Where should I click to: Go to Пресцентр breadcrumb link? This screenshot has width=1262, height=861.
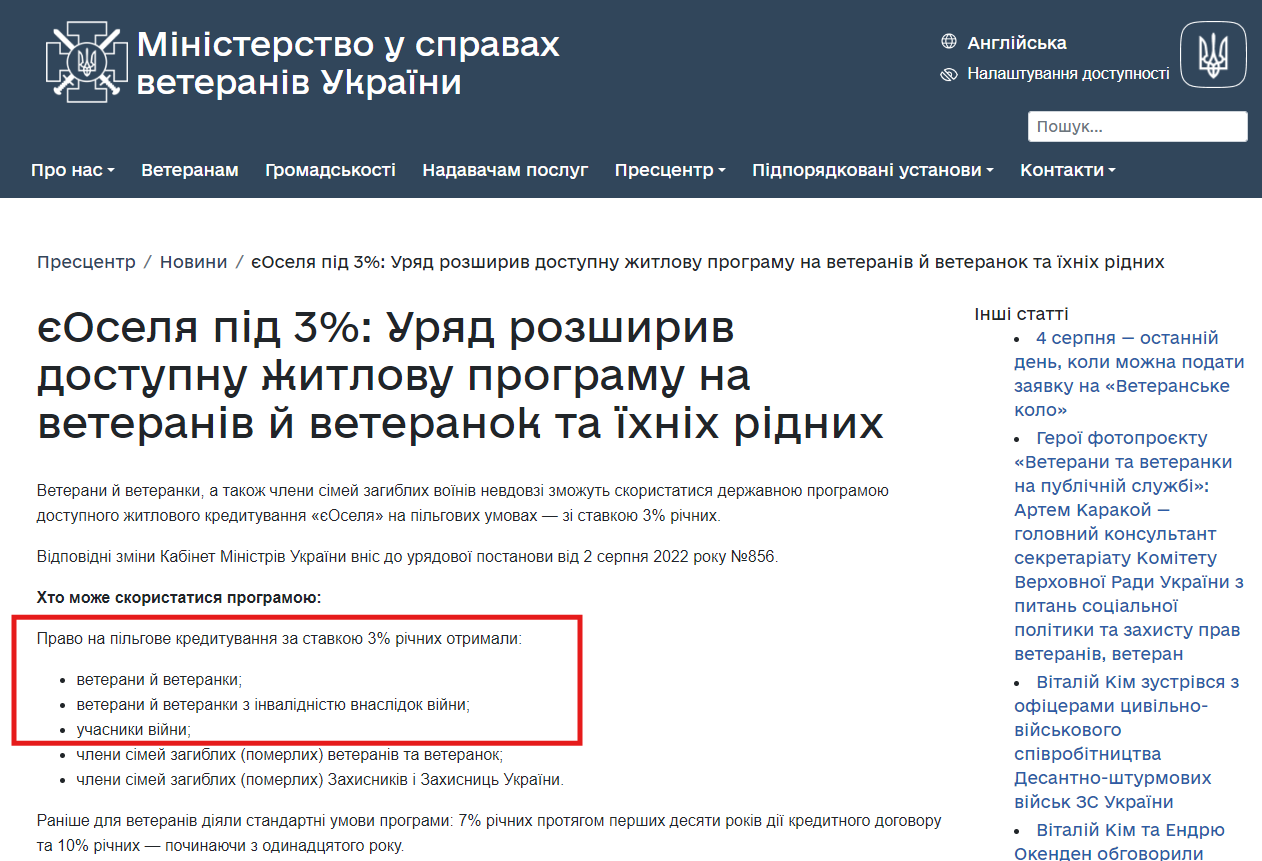coord(86,262)
